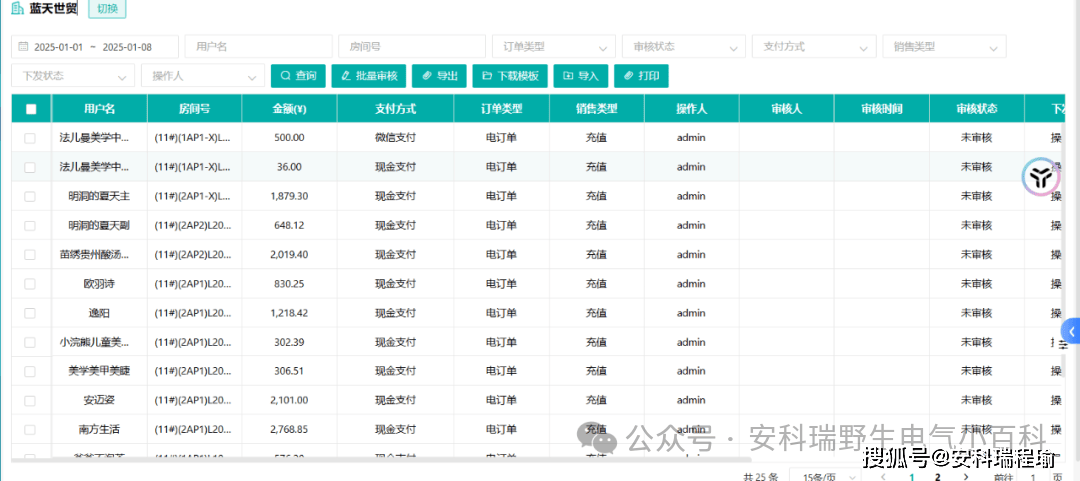Check the row for 小浣熊儿童美
The image size is (1080, 481).
[30, 342]
